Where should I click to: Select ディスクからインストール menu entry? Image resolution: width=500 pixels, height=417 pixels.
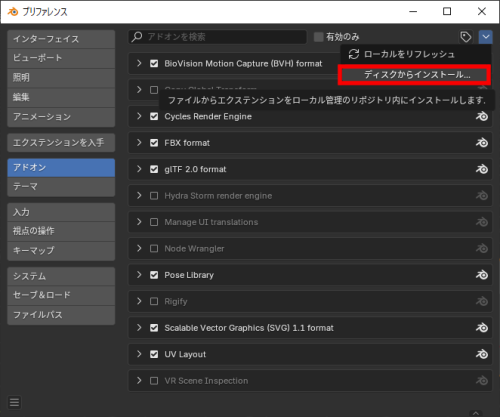[415, 75]
